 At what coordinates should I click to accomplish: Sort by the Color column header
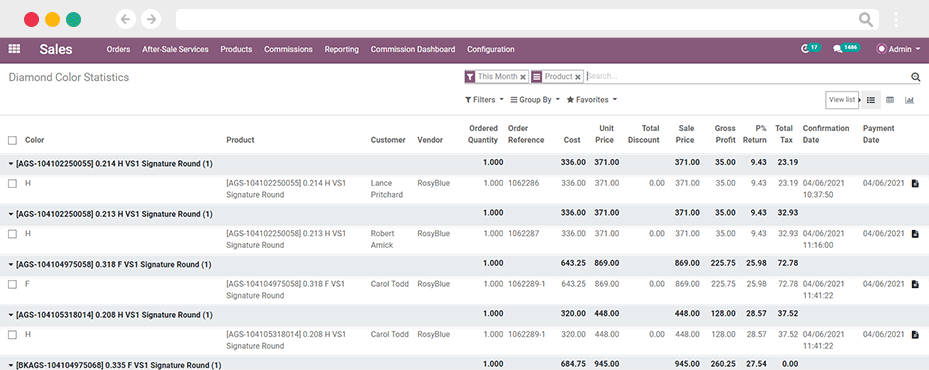[34, 141]
